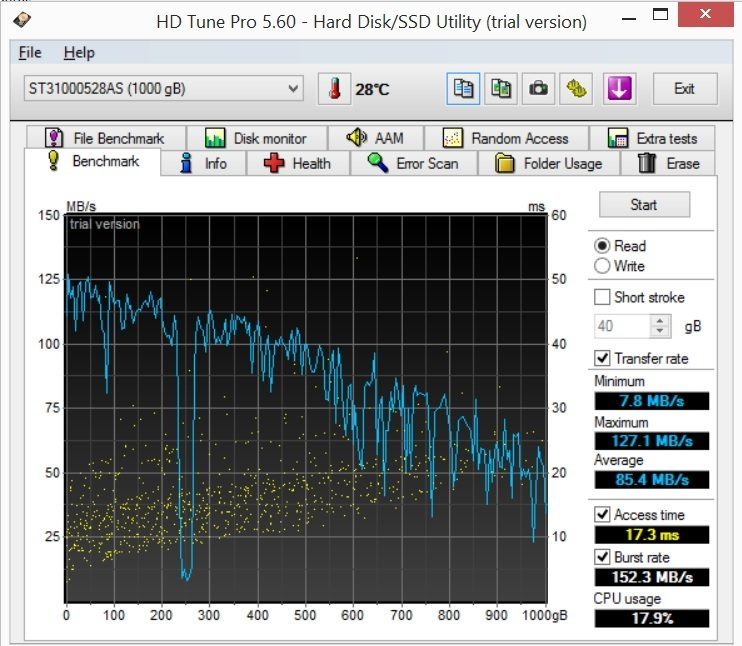Viewport: 742px width, 646px height.
Task: Click the 17.9% CPU usage value
Action: point(652,618)
